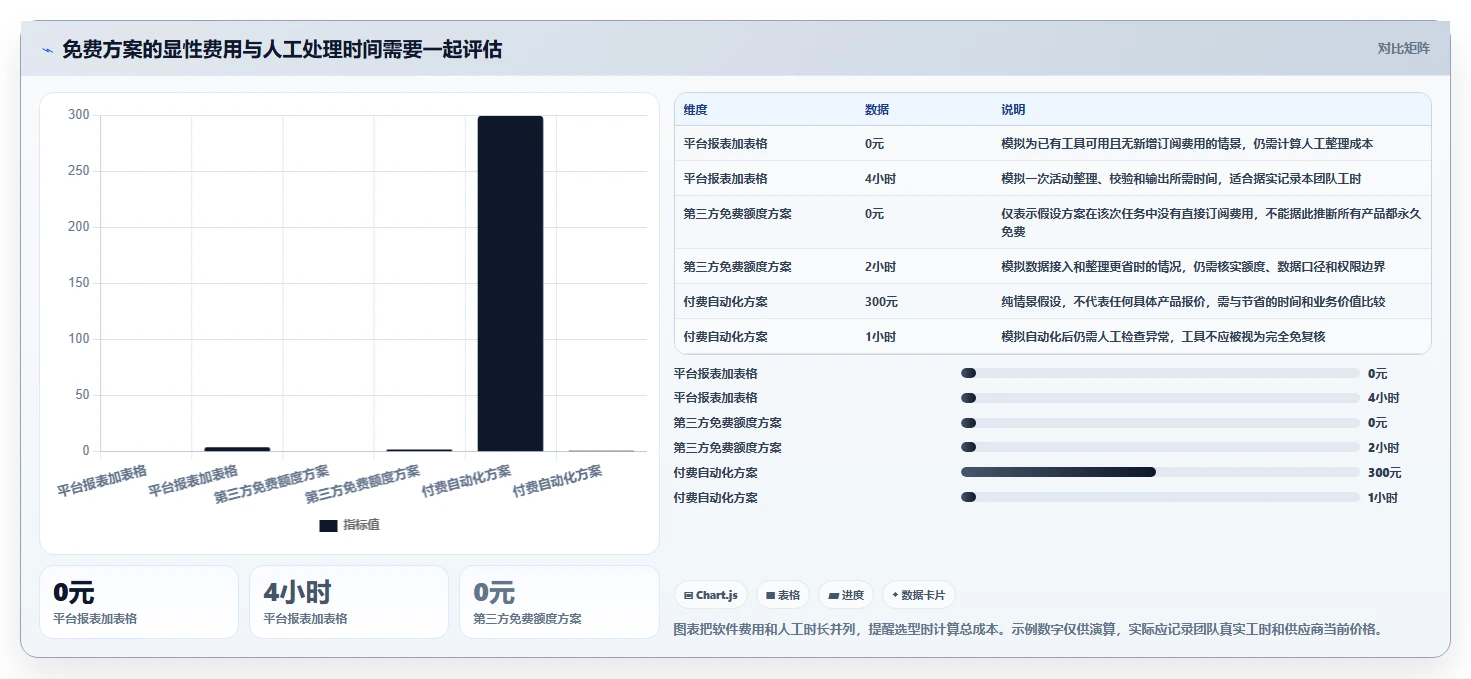The width and height of the screenshot is (1471, 679).
Task: Click the description starting 模拟数据接入和整理更省时
Action: click(1193, 267)
